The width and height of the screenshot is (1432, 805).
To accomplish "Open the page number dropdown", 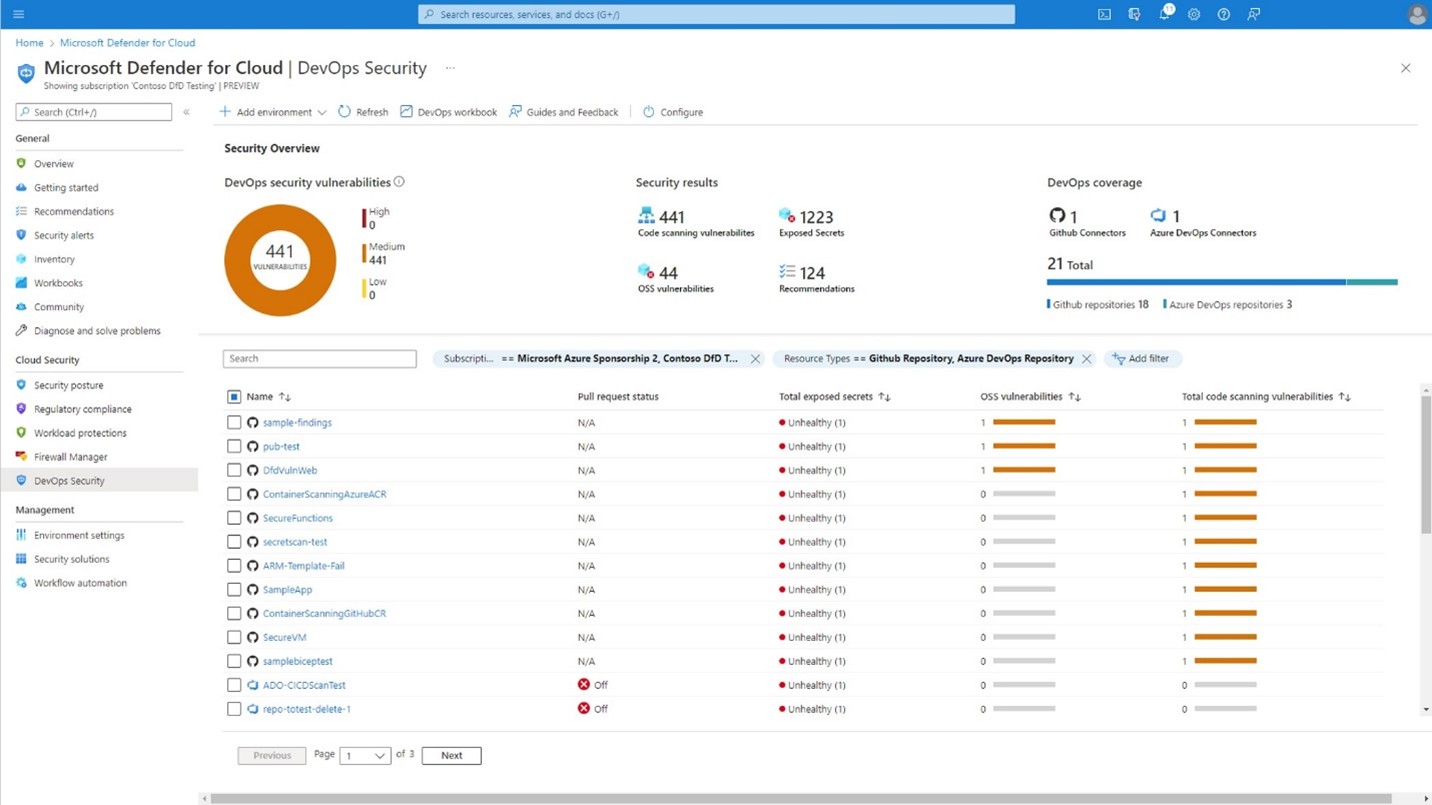I will (x=365, y=755).
